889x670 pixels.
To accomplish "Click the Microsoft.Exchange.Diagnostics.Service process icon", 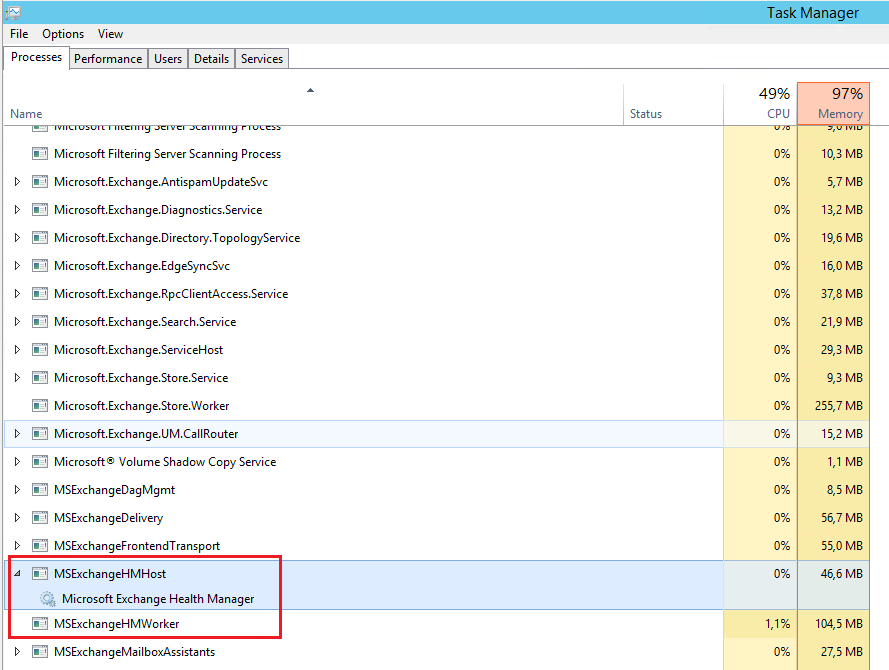I will pos(40,210).
